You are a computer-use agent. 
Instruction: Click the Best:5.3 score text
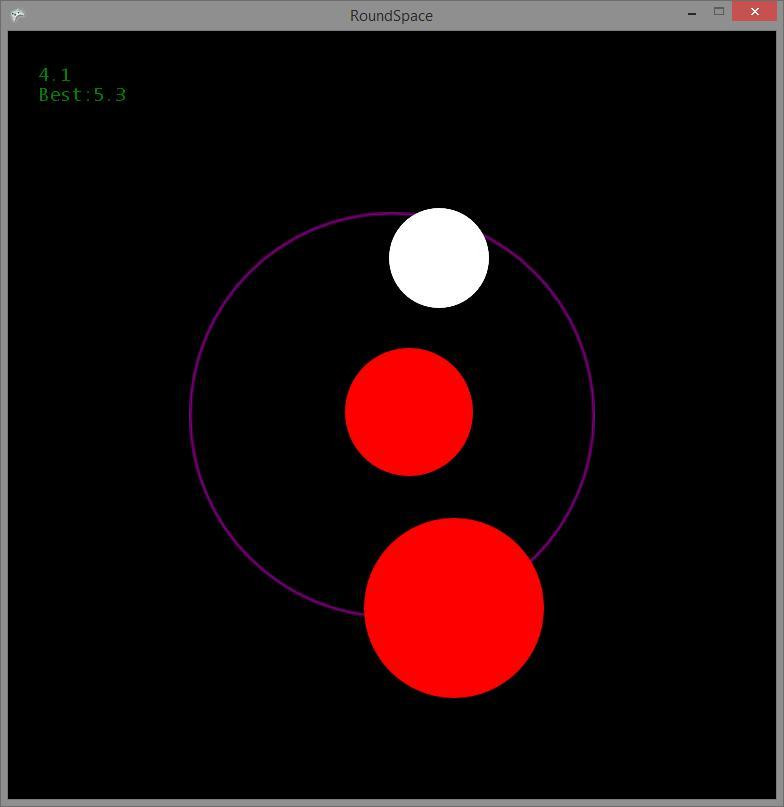82,95
